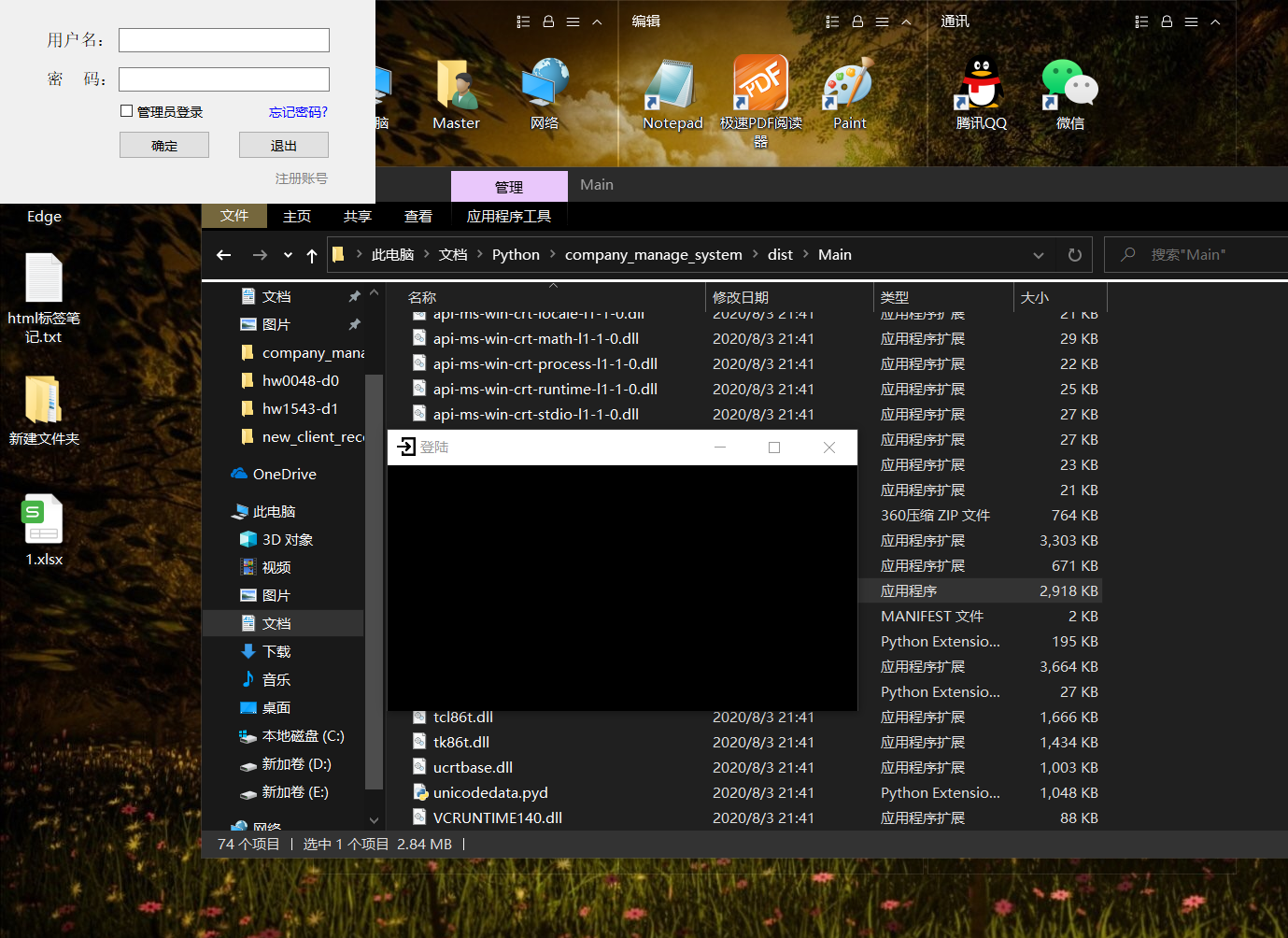Open the 网络 network desktop icon
The image size is (1288, 938).
(545, 93)
